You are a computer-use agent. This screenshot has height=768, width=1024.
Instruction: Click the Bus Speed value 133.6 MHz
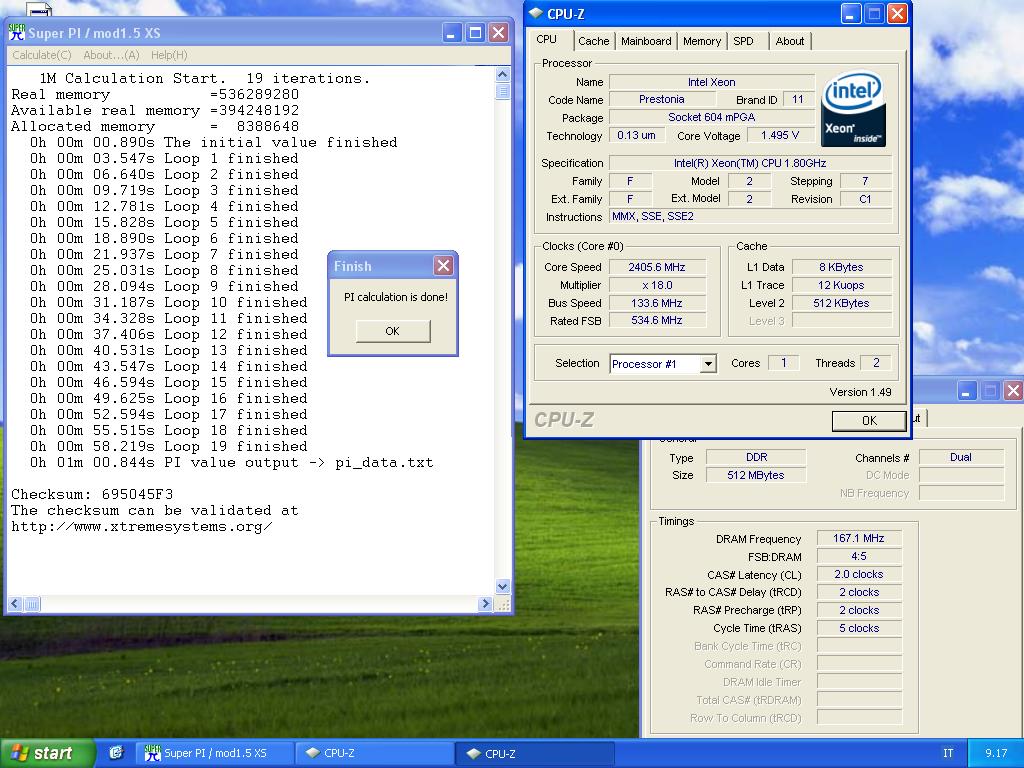point(657,303)
